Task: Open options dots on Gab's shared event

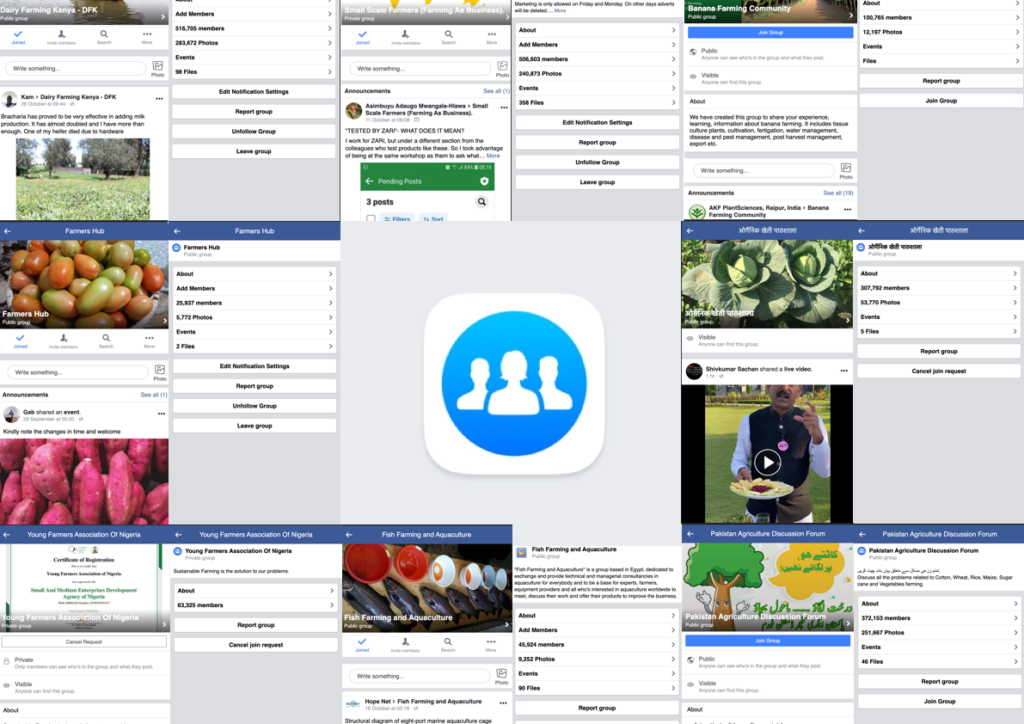Action: [161, 414]
